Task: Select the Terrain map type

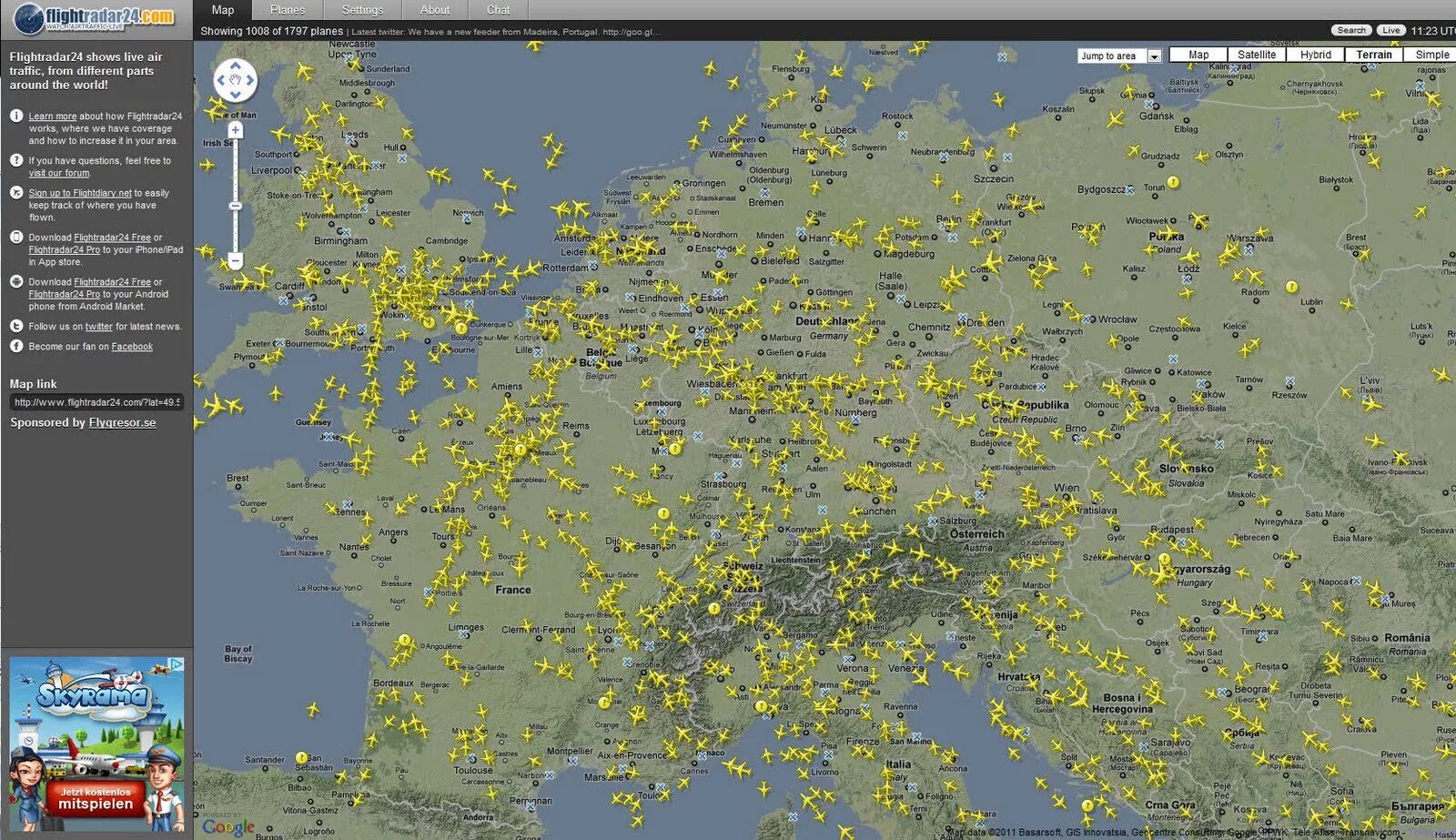Action: click(1373, 55)
